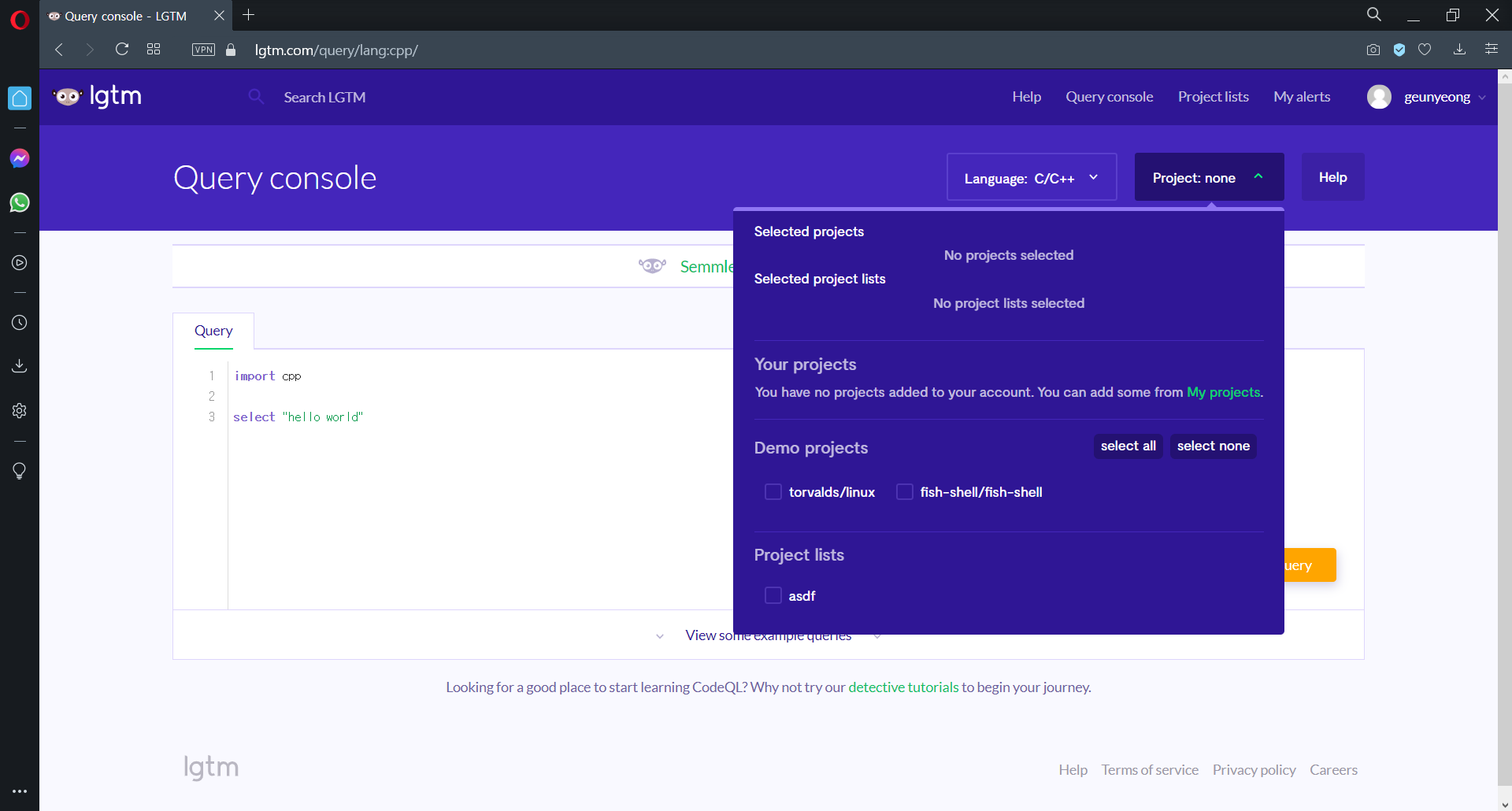
Task: Open the Careers footer link
Action: pyautogui.click(x=1333, y=770)
